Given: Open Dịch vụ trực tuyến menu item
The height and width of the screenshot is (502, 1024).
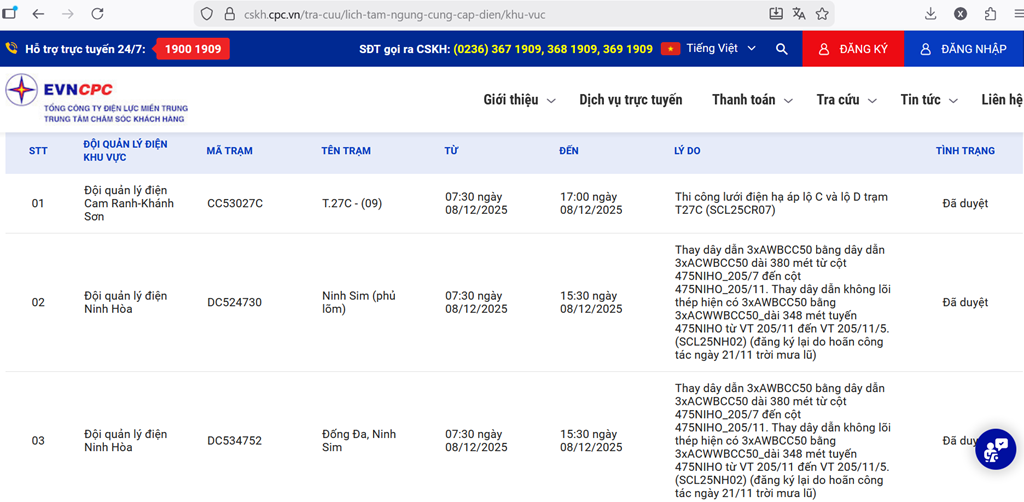Looking at the screenshot, I should [x=630, y=100].
